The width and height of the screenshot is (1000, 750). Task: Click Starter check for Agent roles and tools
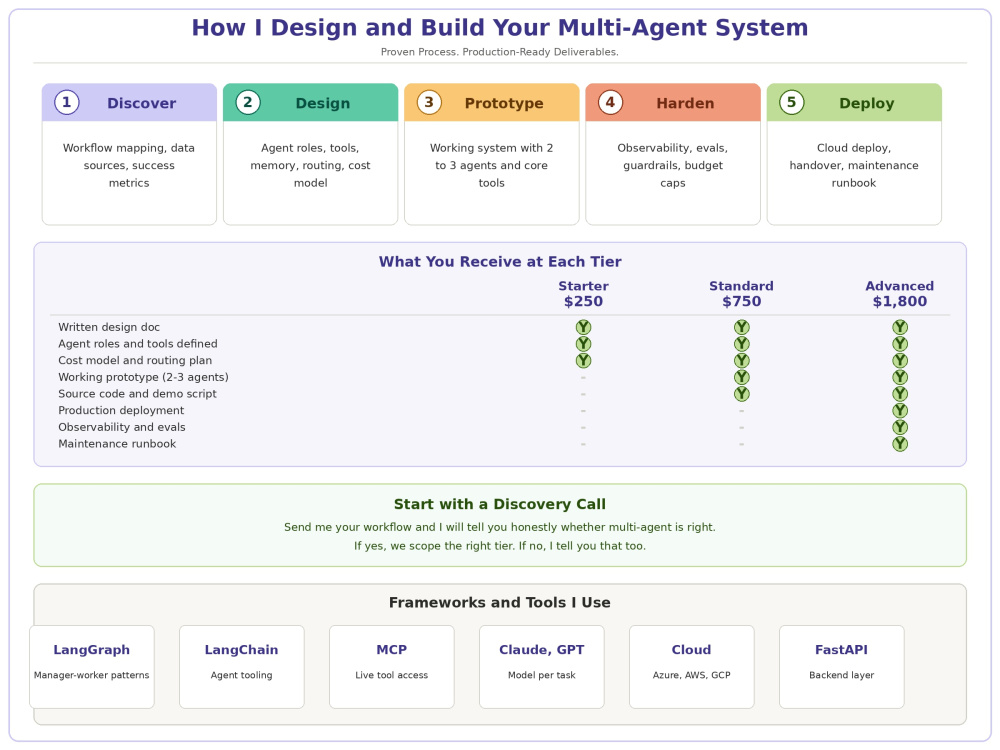(584, 344)
